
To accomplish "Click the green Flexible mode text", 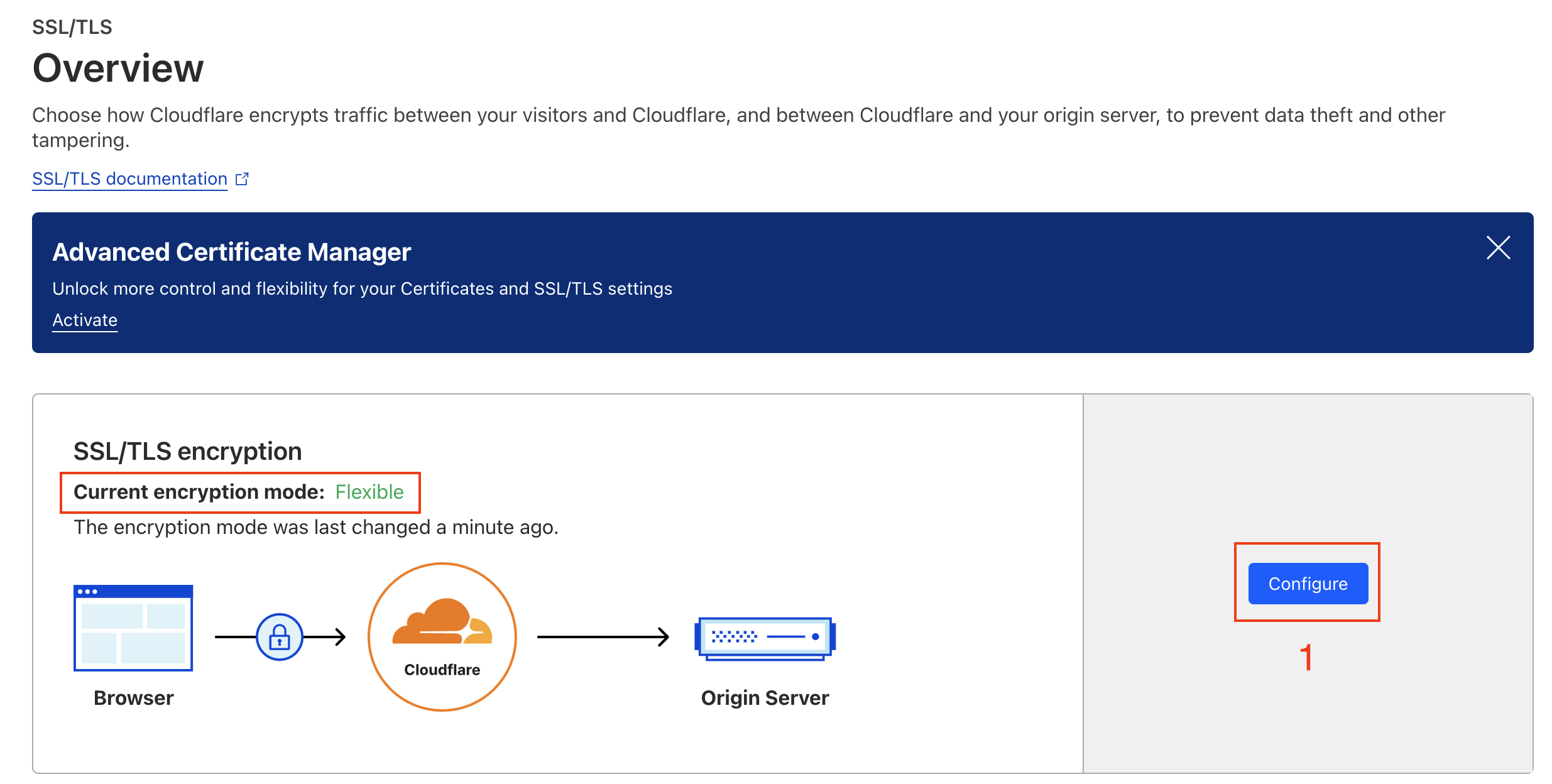I will pos(369,492).
